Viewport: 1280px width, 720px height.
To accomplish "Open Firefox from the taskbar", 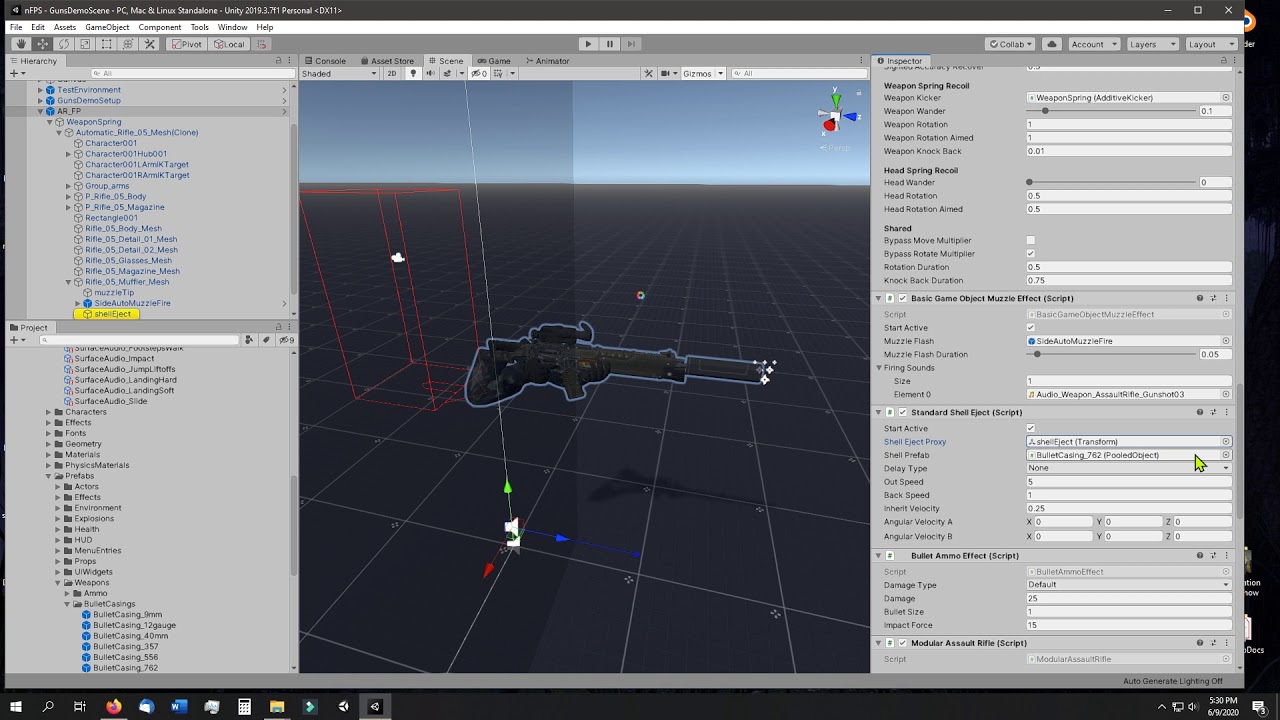I will pos(113,707).
